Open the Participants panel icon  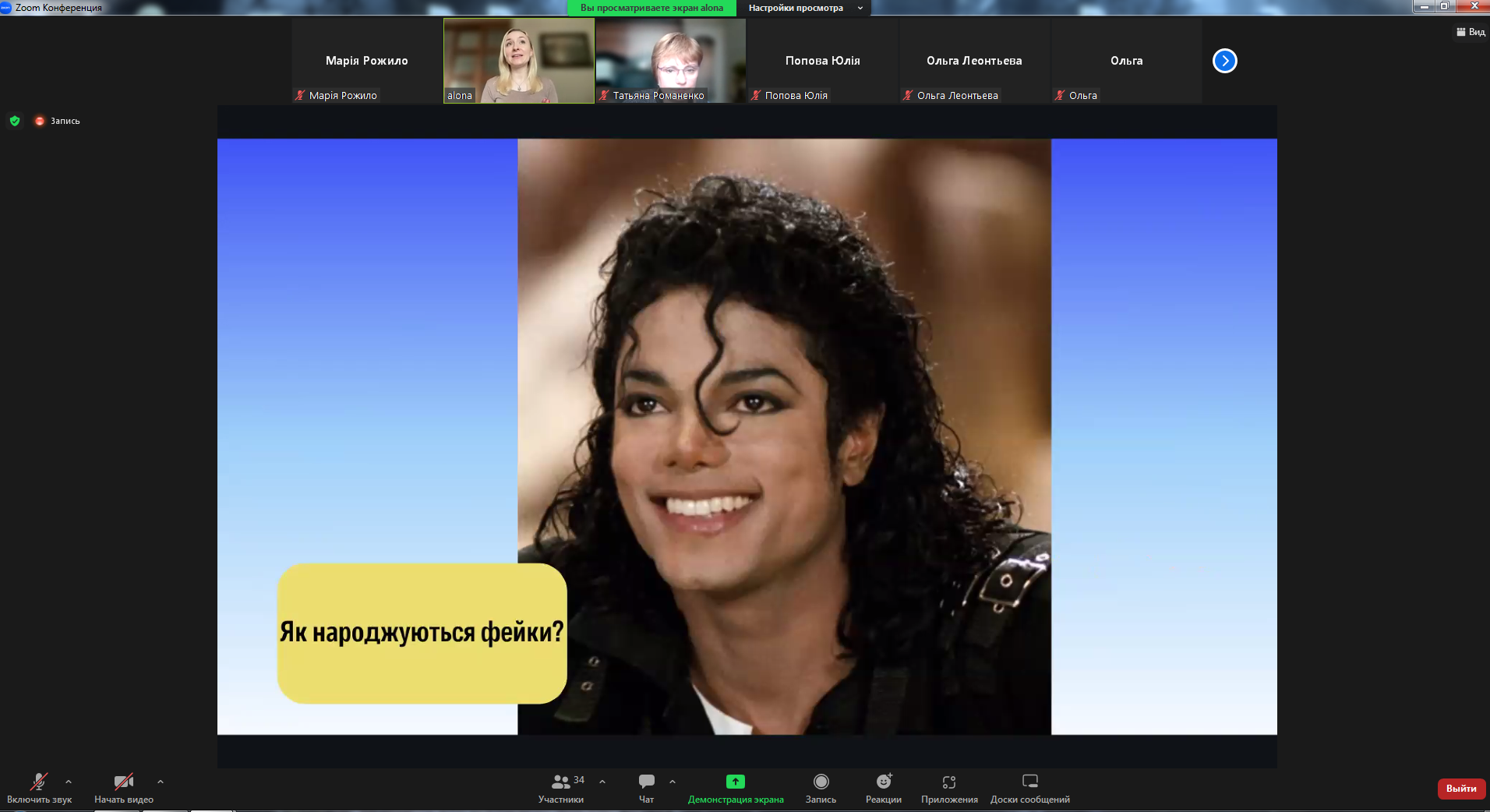tap(560, 782)
